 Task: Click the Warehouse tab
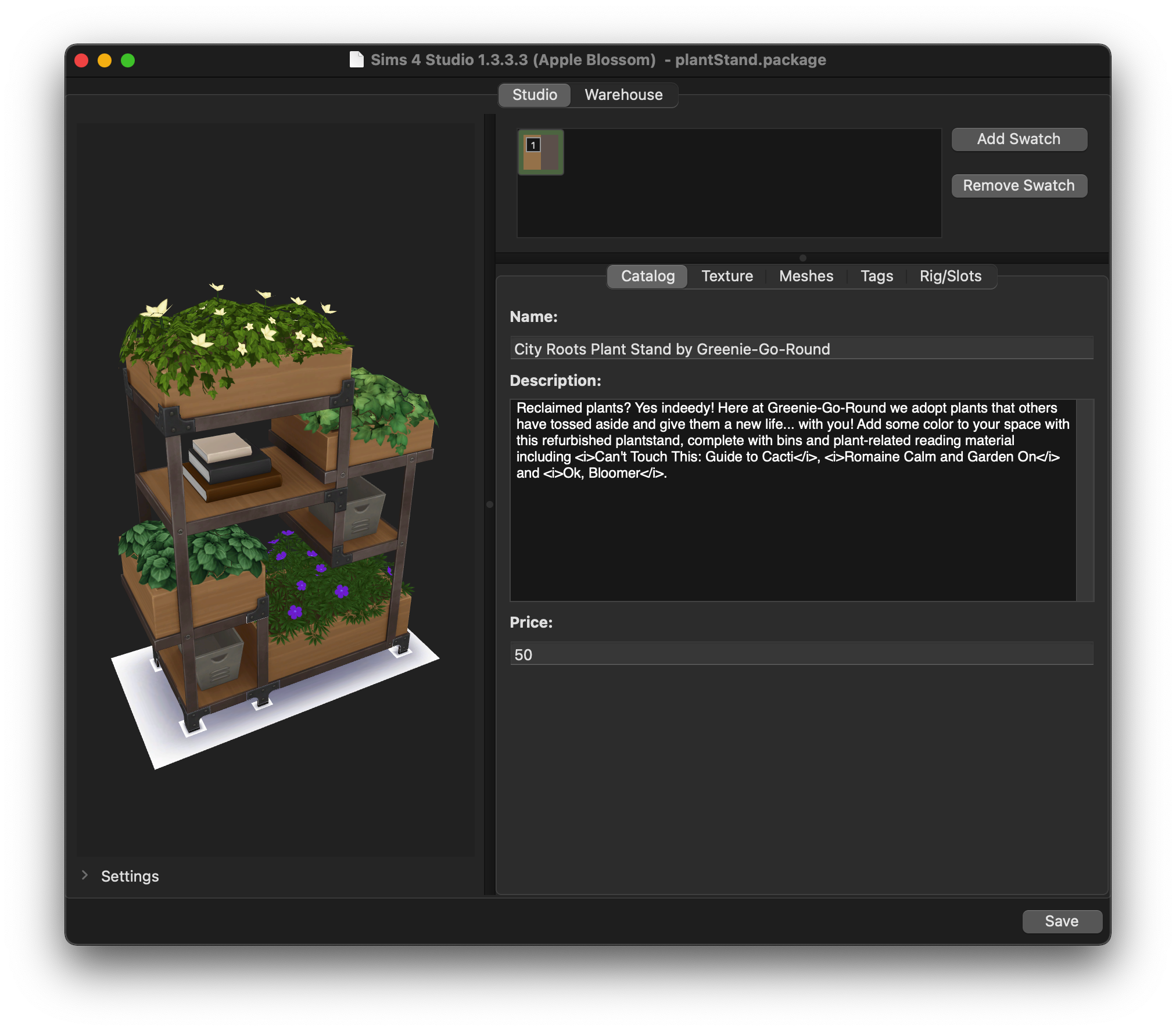[x=624, y=95]
